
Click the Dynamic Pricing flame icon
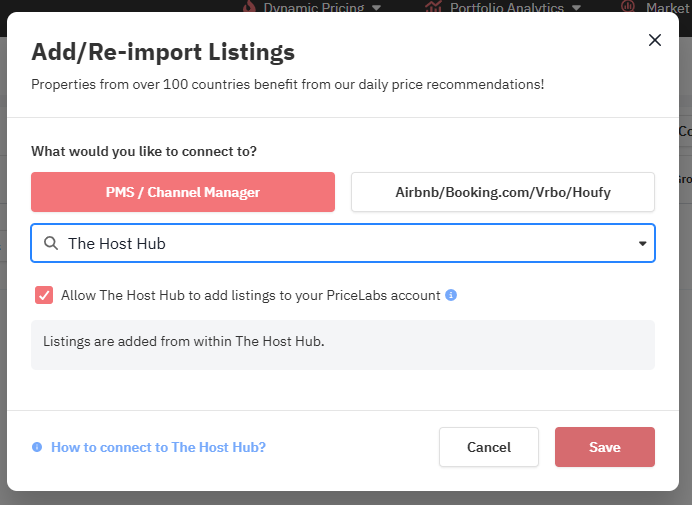coord(249,6)
